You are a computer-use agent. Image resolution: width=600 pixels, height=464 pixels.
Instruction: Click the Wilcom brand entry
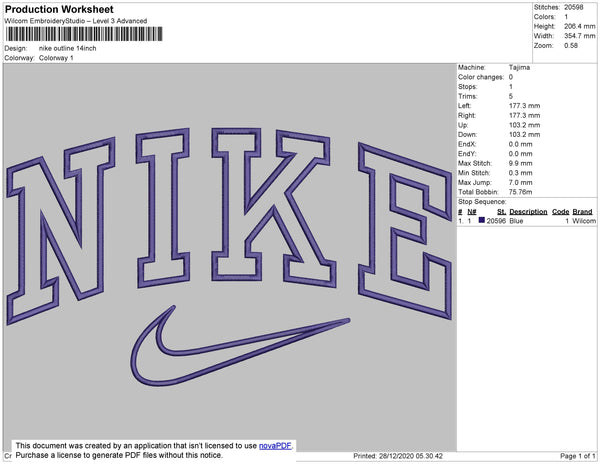(x=584, y=221)
